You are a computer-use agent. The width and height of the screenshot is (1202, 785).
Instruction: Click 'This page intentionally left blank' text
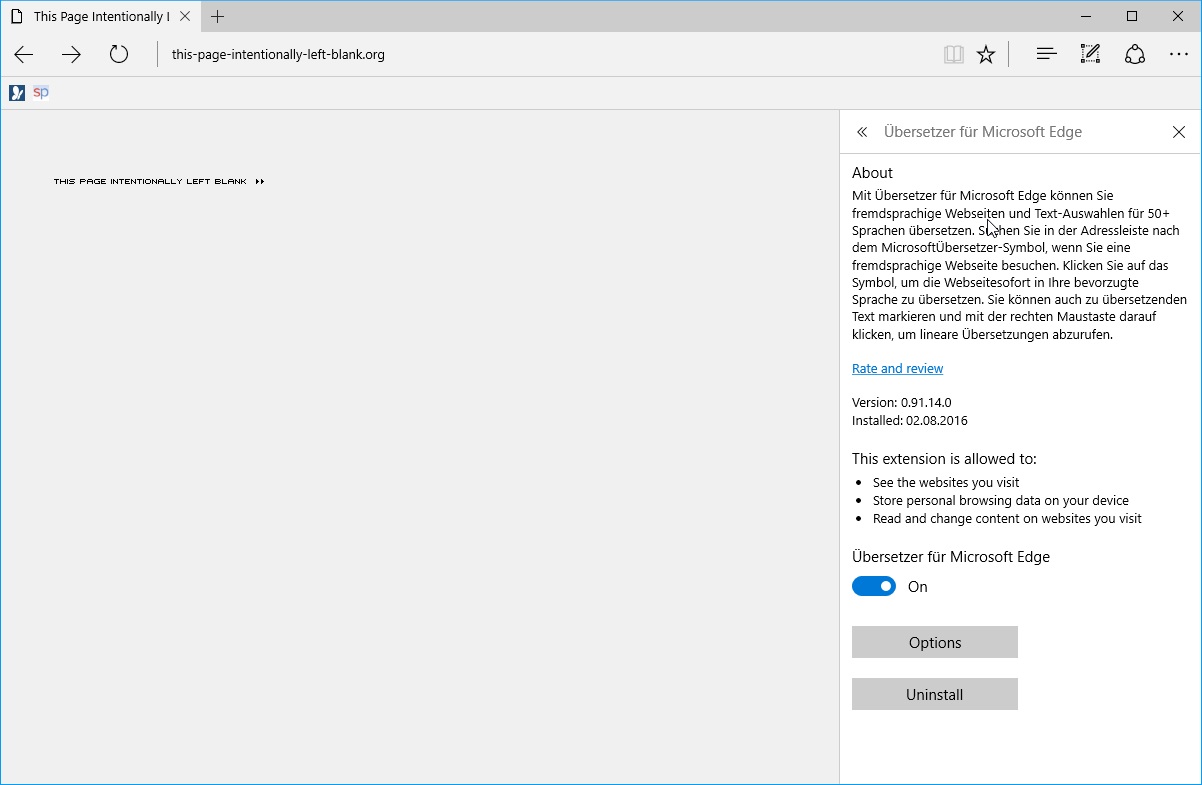point(150,182)
